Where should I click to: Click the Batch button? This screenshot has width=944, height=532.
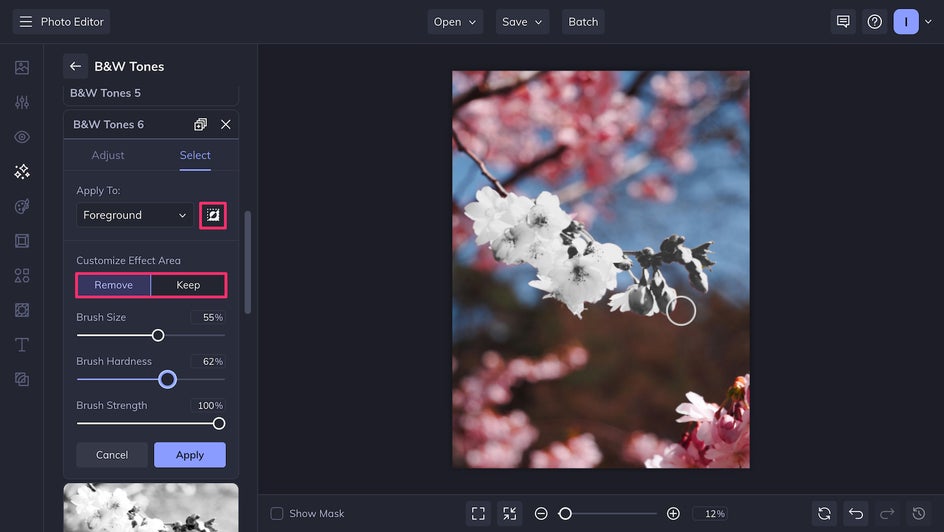(583, 22)
